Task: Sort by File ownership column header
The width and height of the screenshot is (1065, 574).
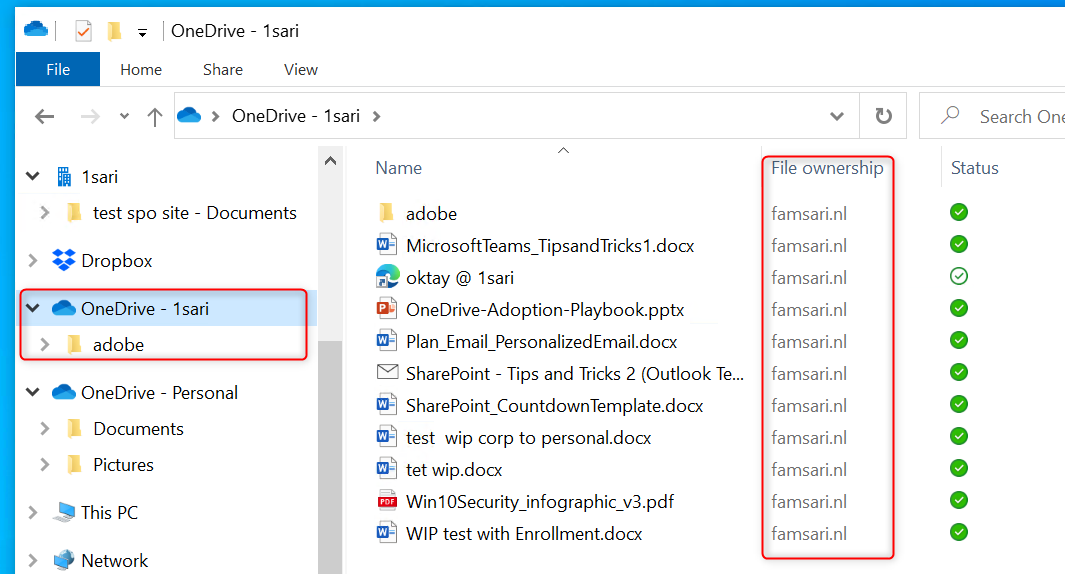Action: [x=827, y=168]
